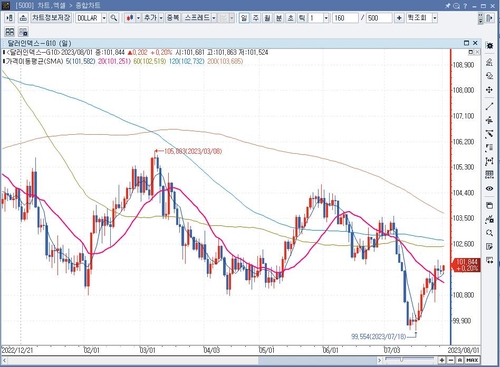The image size is (500, 367).
Task: Click the window layout icon in sidebar
Action: pyautogui.click(x=489, y=205)
